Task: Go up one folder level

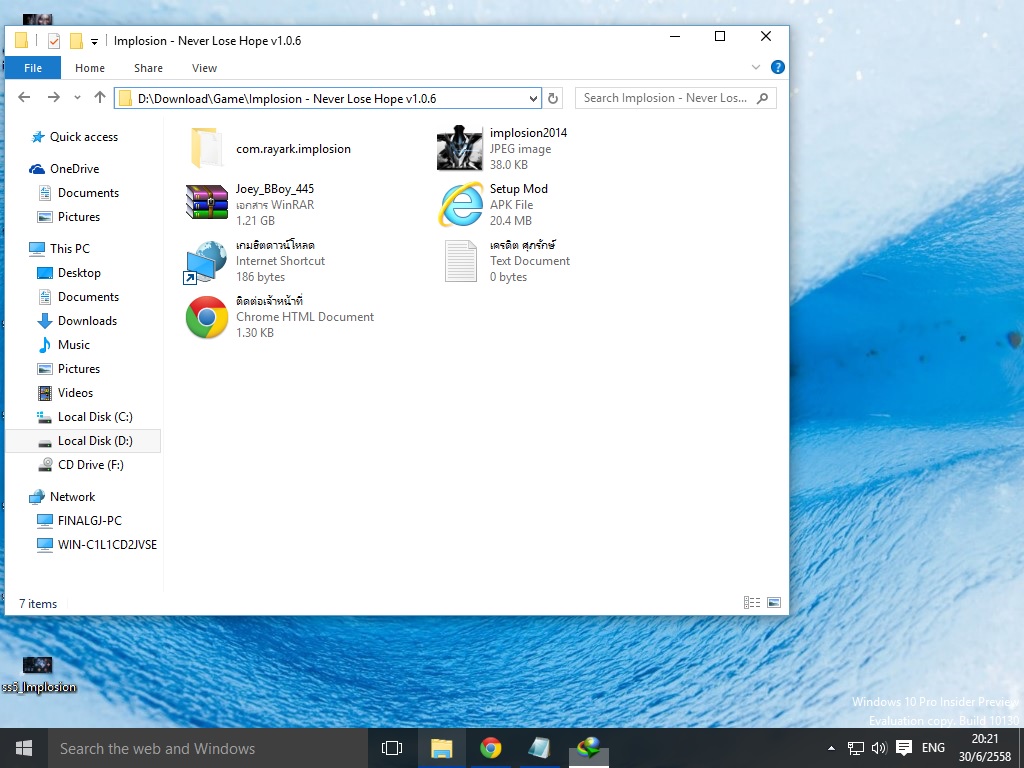Action: (x=100, y=97)
